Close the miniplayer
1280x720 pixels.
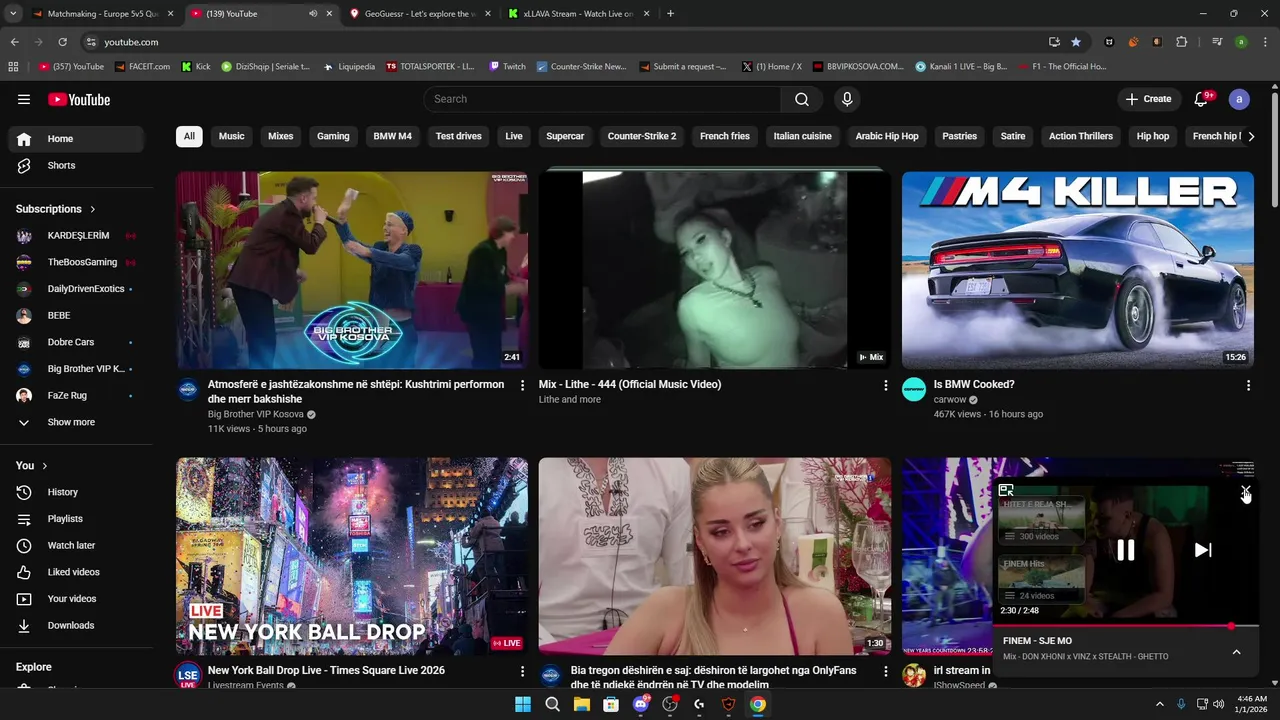click(x=1246, y=491)
